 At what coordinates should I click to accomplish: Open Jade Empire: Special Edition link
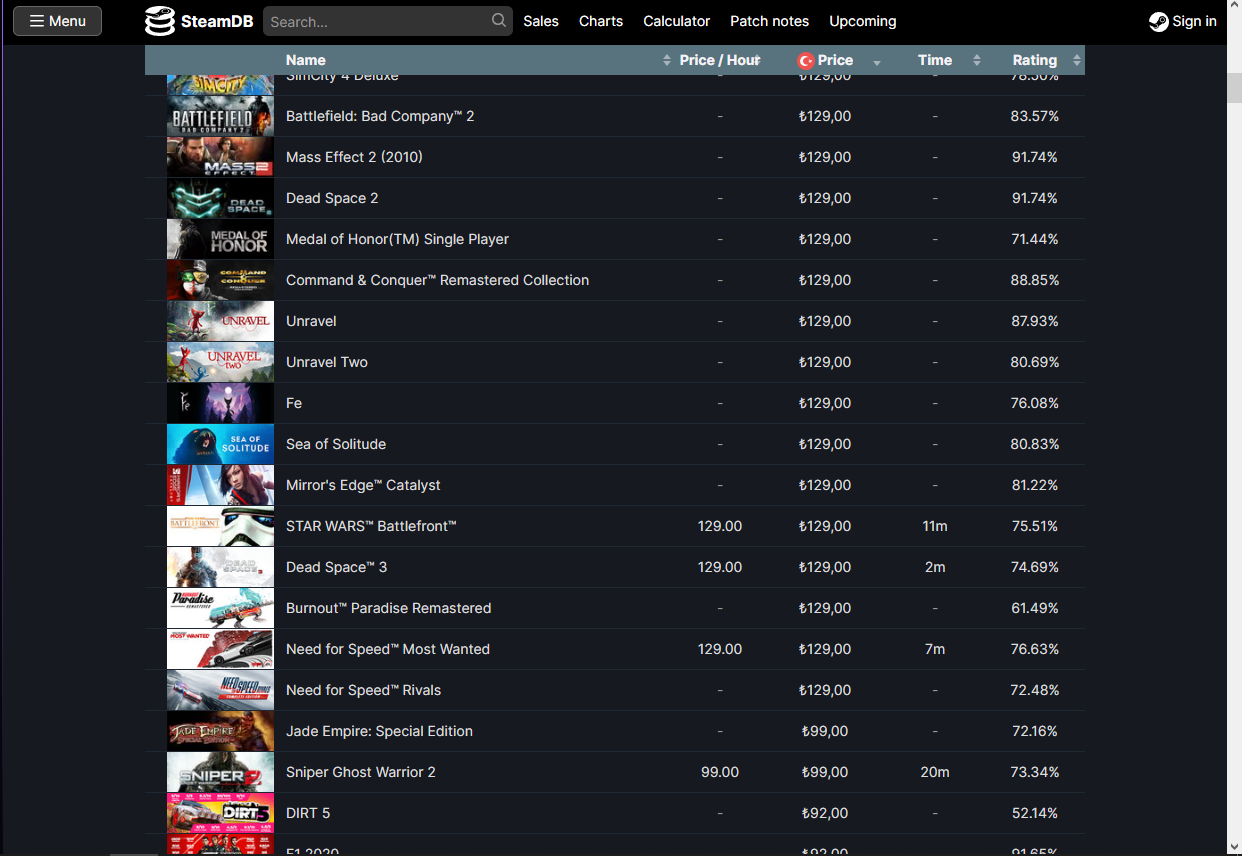pyautogui.click(x=379, y=731)
